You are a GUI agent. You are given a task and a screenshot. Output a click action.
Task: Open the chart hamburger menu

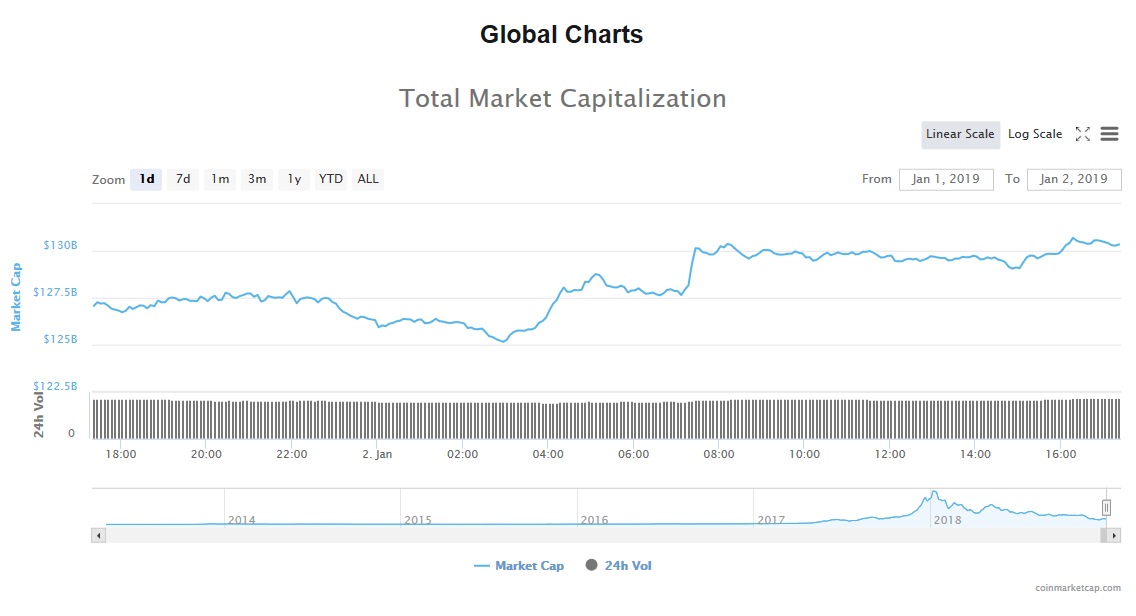pyautogui.click(x=1109, y=134)
